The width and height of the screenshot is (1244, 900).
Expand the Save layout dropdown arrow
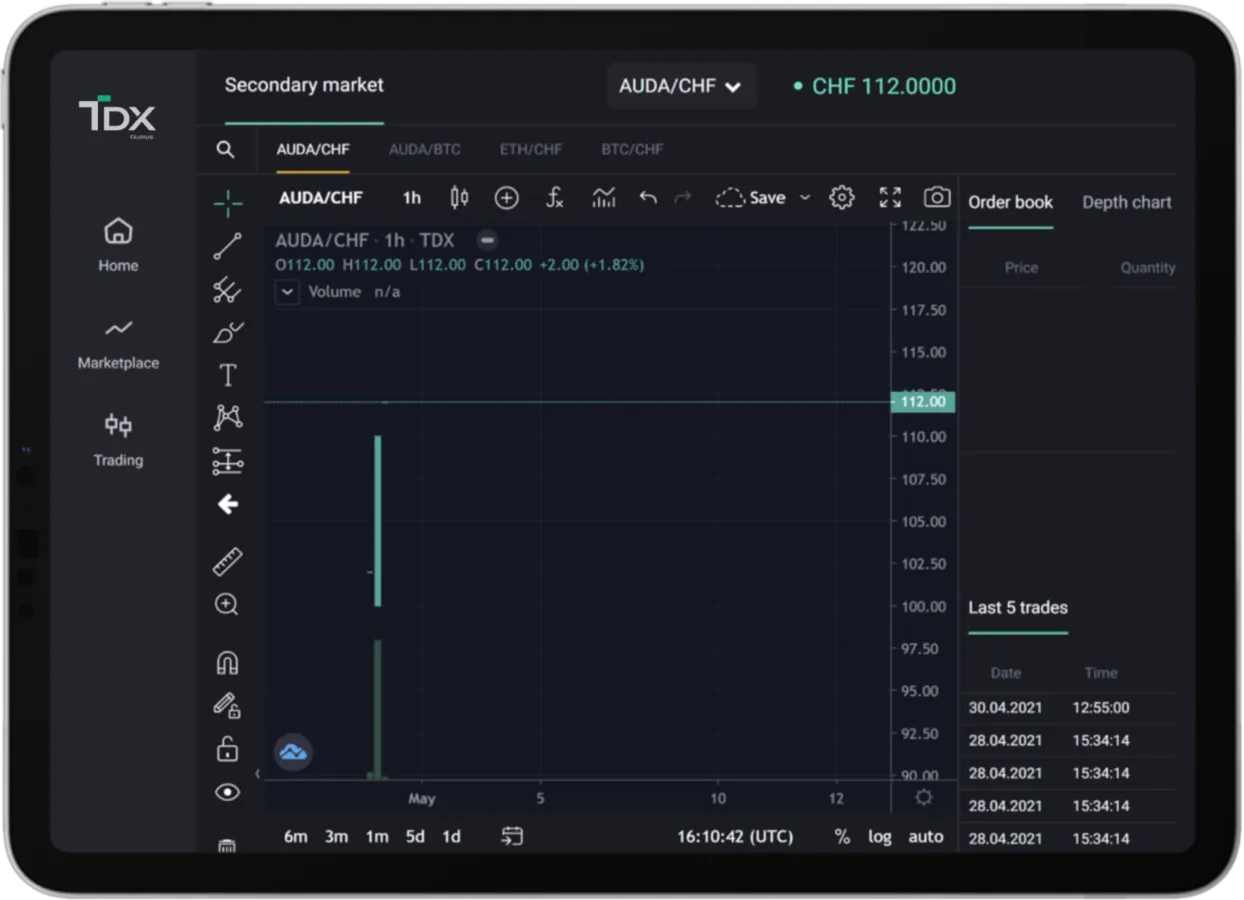click(x=805, y=198)
